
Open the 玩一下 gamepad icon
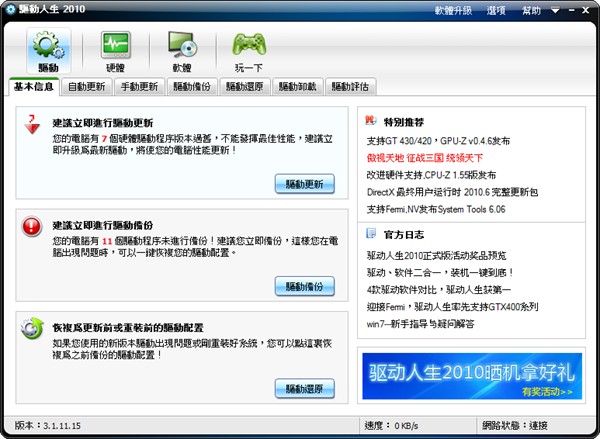(249, 50)
